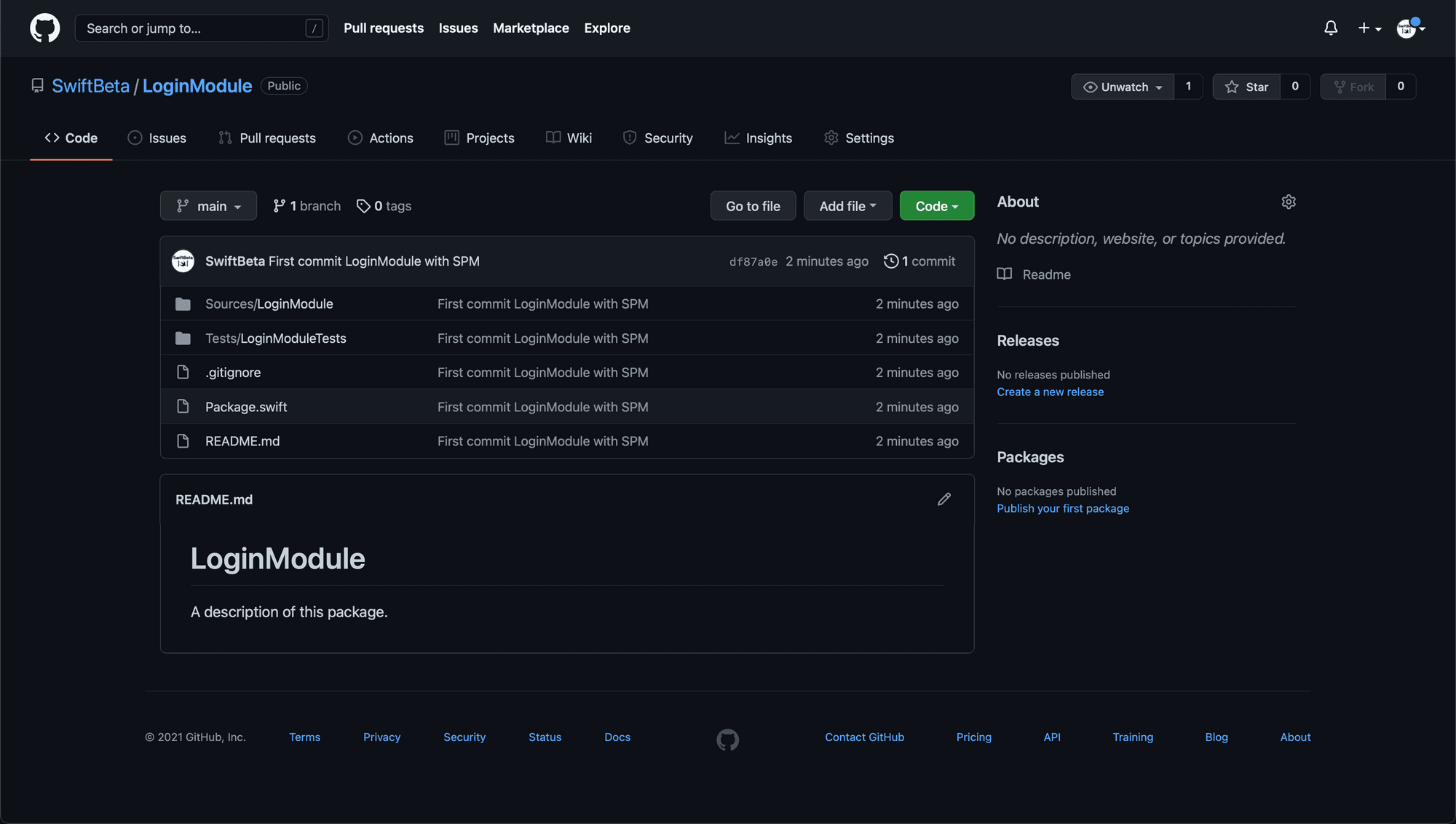This screenshot has width=1456, height=824.
Task: View the 0 tags link
Action: tap(384, 206)
